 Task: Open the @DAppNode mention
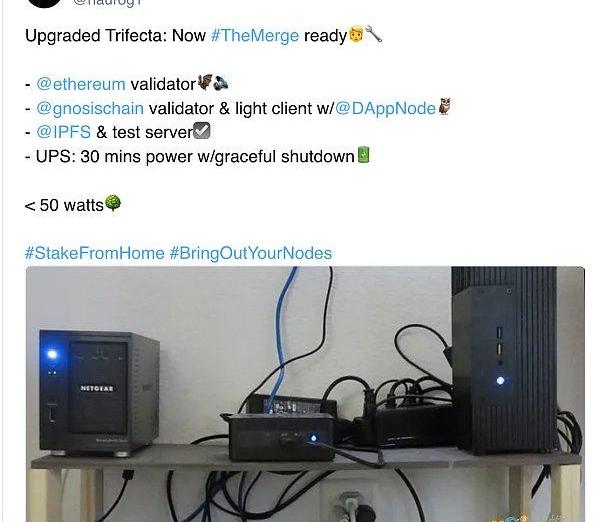tap(385, 109)
